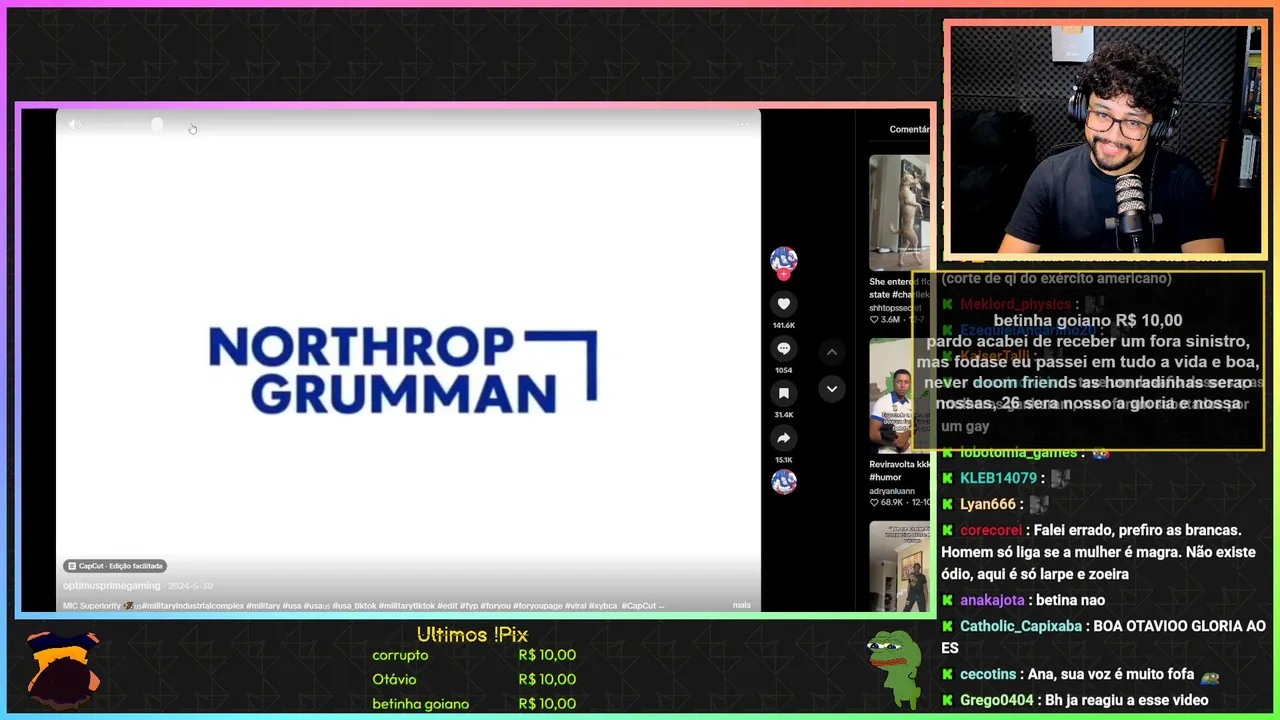Click the Kick badge beside anakajota
The height and width of the screenshot is (720, 1280).
(948, 601)
